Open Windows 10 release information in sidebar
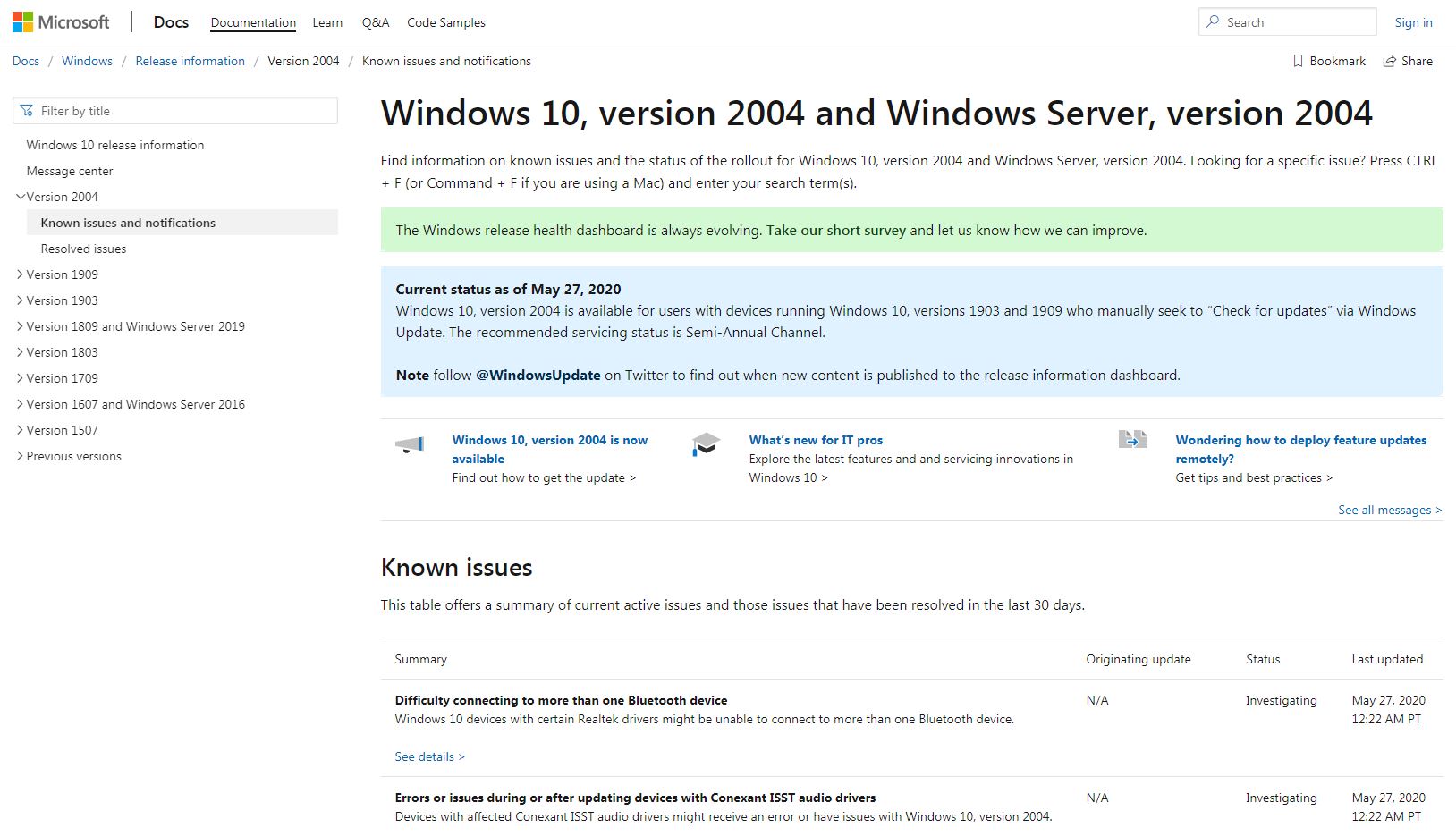 point(115,145)
